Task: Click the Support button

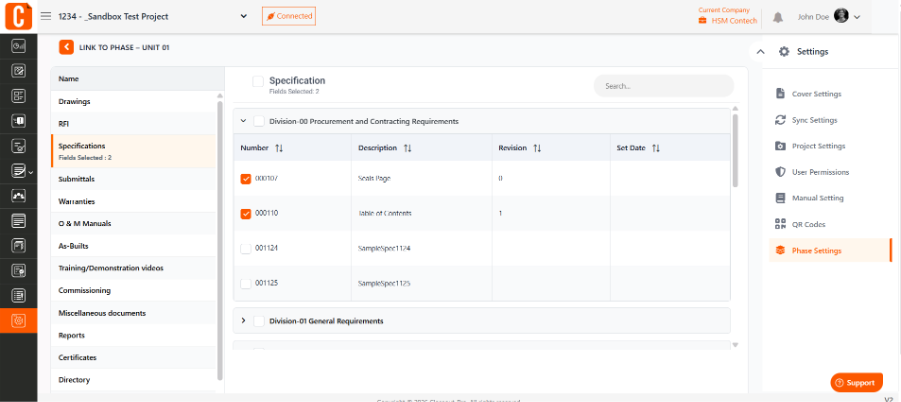Action: point(856,382)
